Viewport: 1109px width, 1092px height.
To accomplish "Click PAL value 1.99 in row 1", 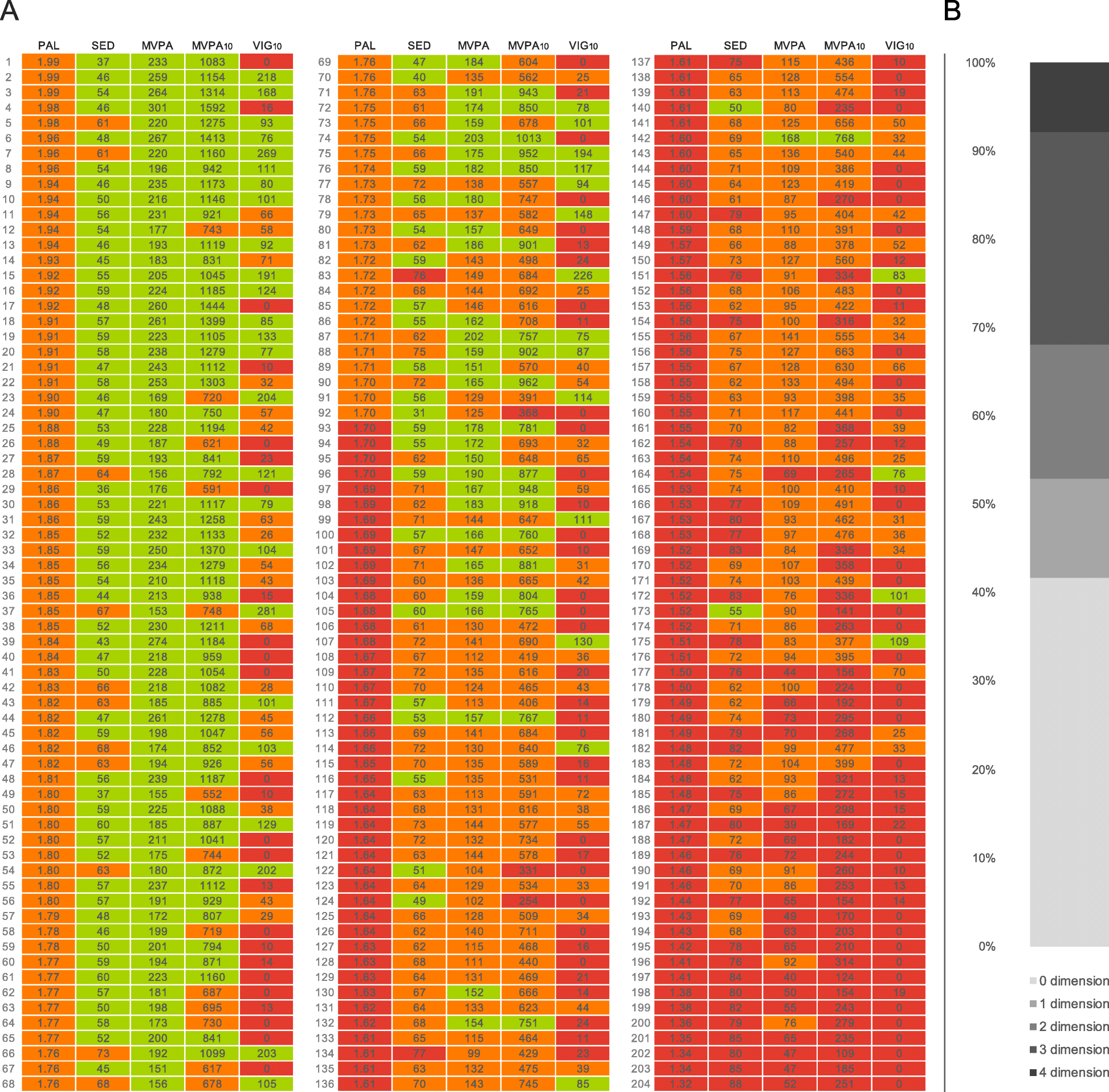I will coord(49,62).
